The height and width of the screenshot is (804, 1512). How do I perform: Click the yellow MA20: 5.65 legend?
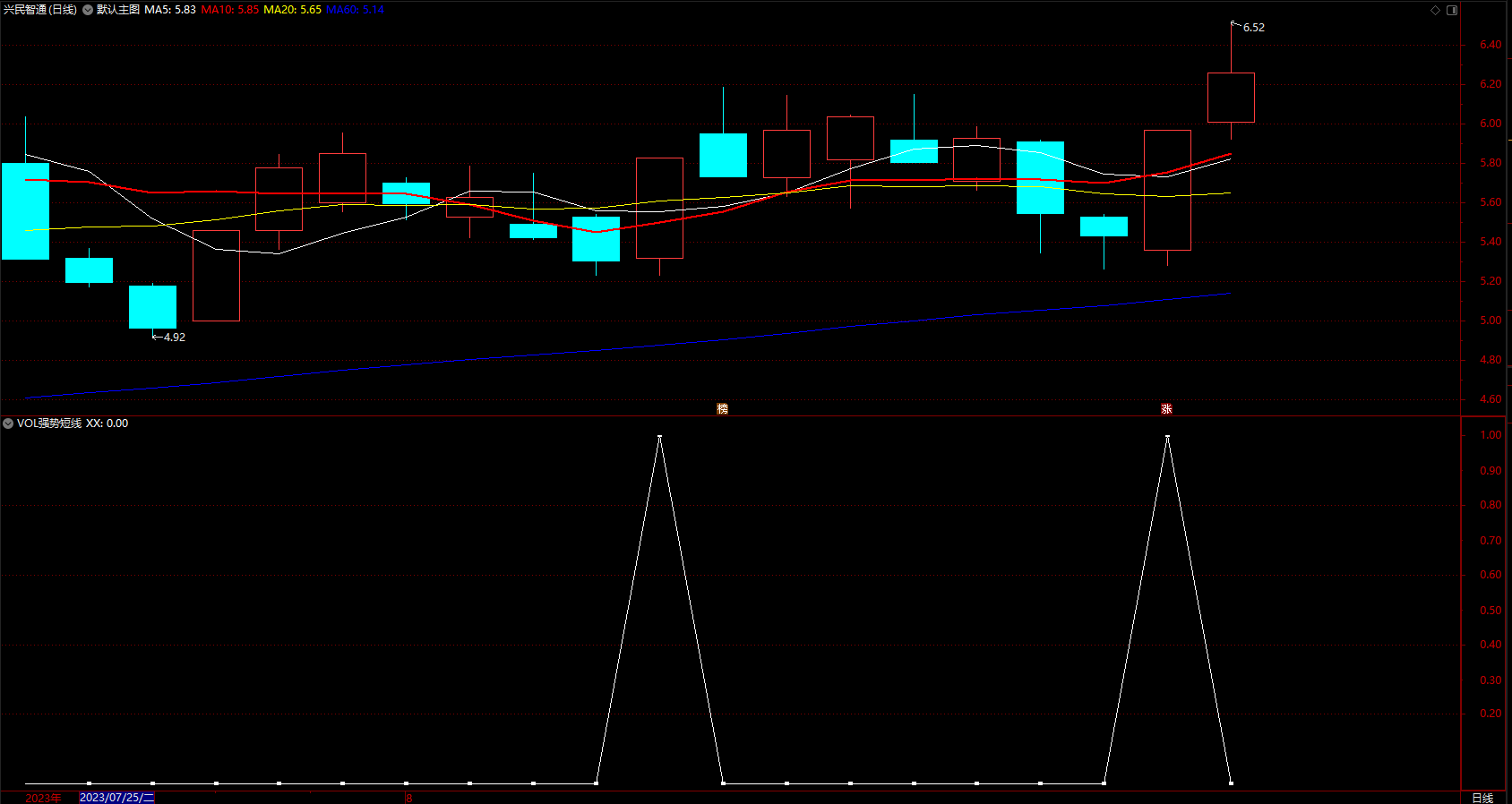point(292,10)
